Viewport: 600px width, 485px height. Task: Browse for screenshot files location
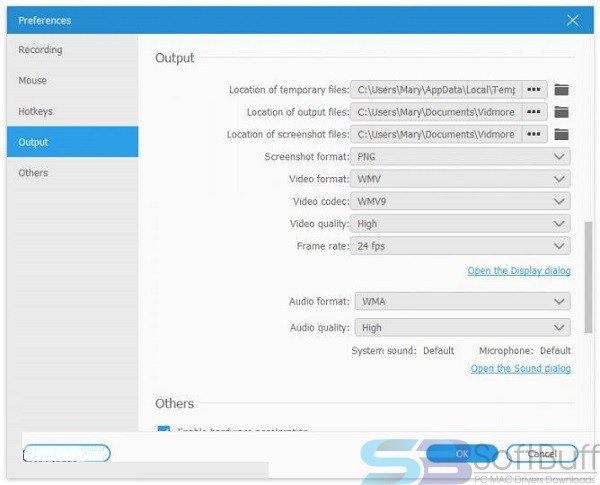pos(534,134)
